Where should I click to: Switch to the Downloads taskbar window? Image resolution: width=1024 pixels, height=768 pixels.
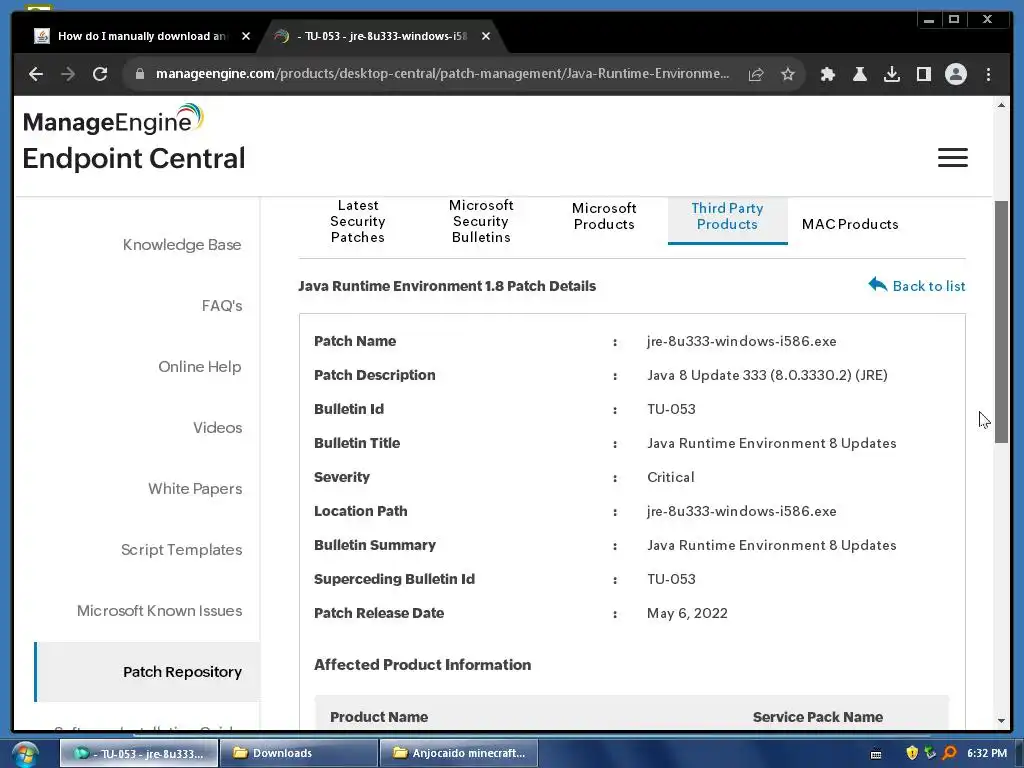pos(298,753)
